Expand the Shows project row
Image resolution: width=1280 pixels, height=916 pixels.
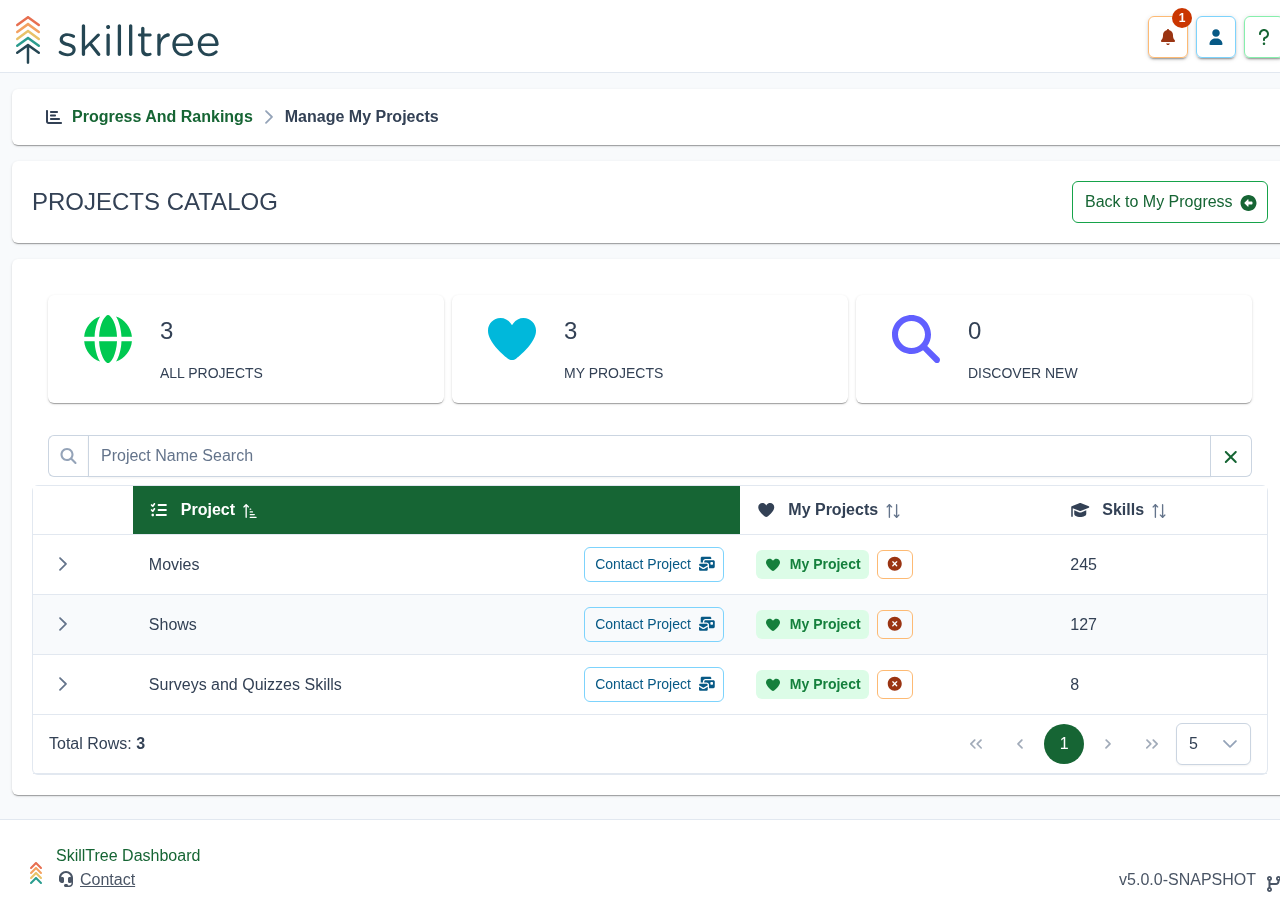coord(62,624)
